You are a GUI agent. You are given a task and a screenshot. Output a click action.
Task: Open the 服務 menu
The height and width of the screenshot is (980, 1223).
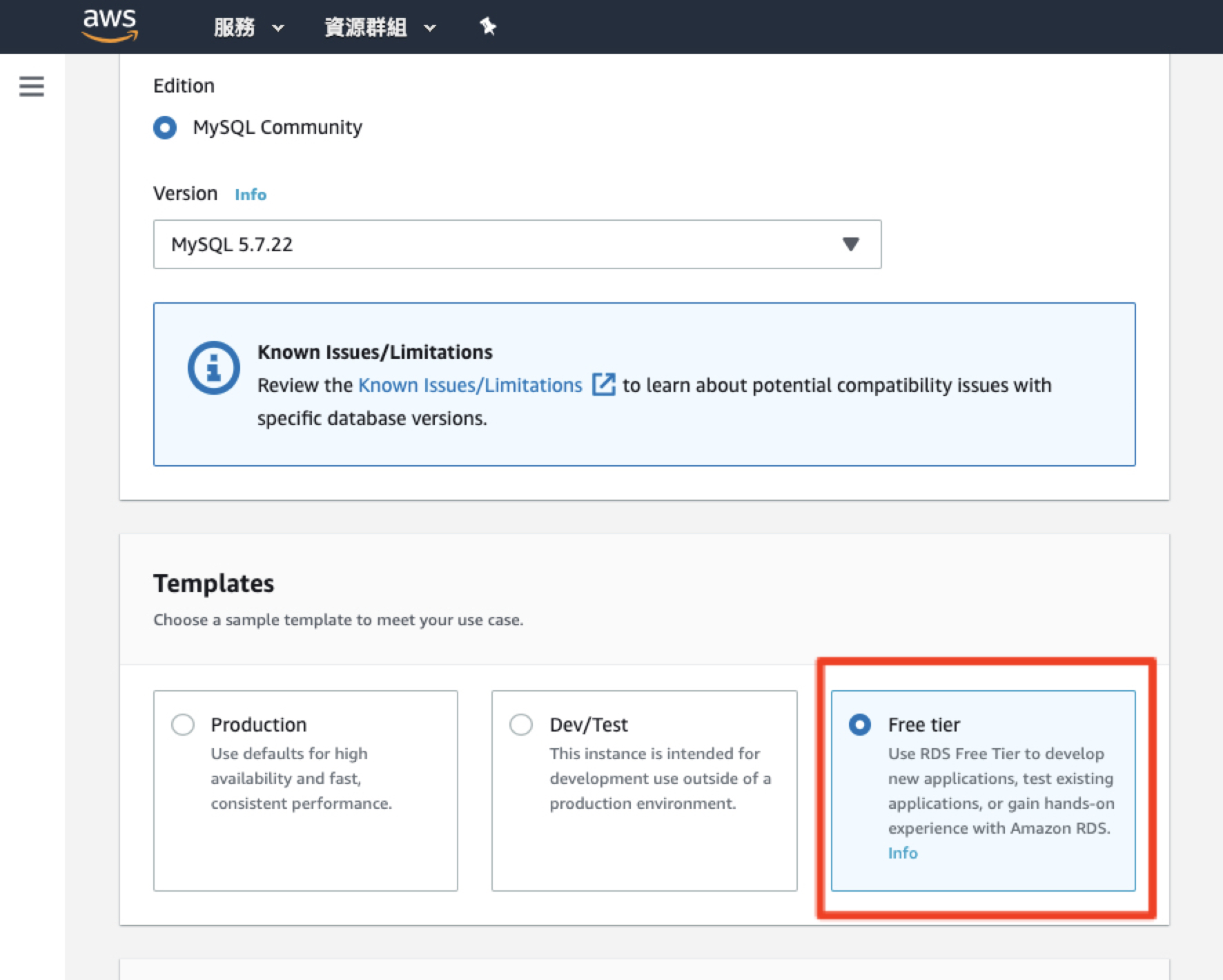(235, 28)
